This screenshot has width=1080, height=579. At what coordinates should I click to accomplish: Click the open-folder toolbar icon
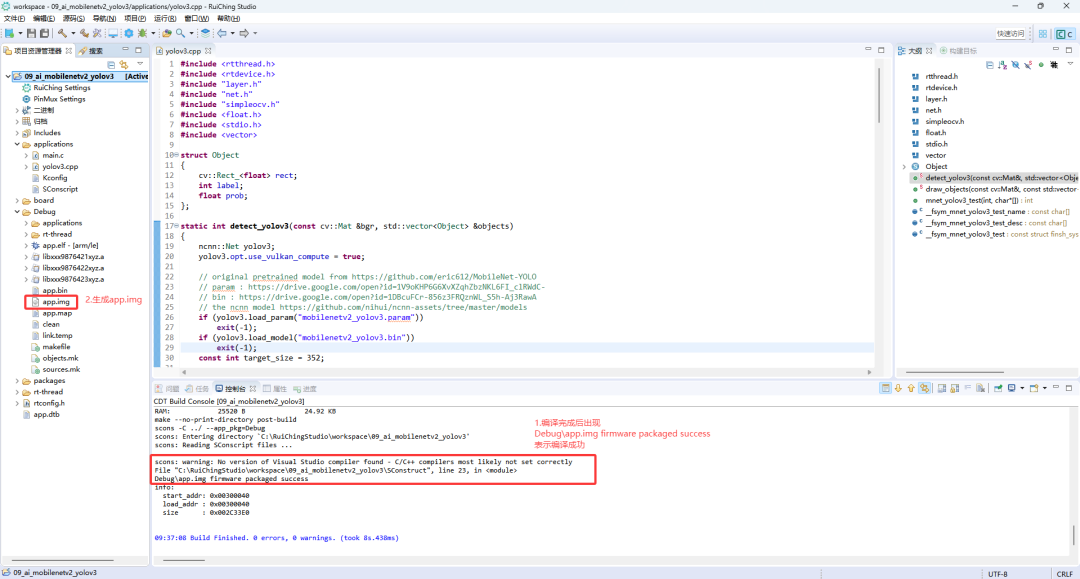(167, 33)
